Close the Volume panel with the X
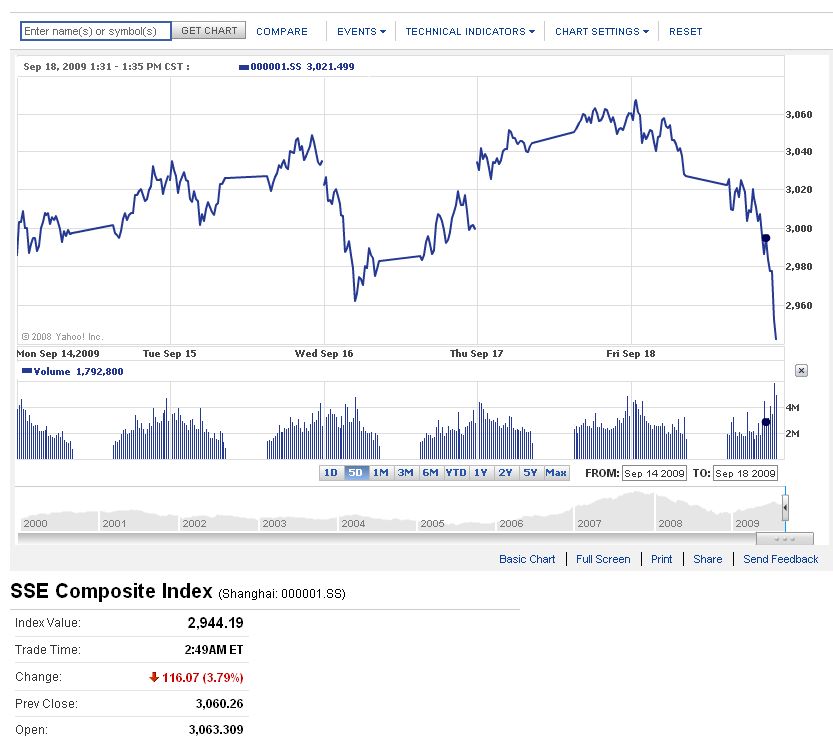This screenshot has width=833, height=738. click(801, 371)
